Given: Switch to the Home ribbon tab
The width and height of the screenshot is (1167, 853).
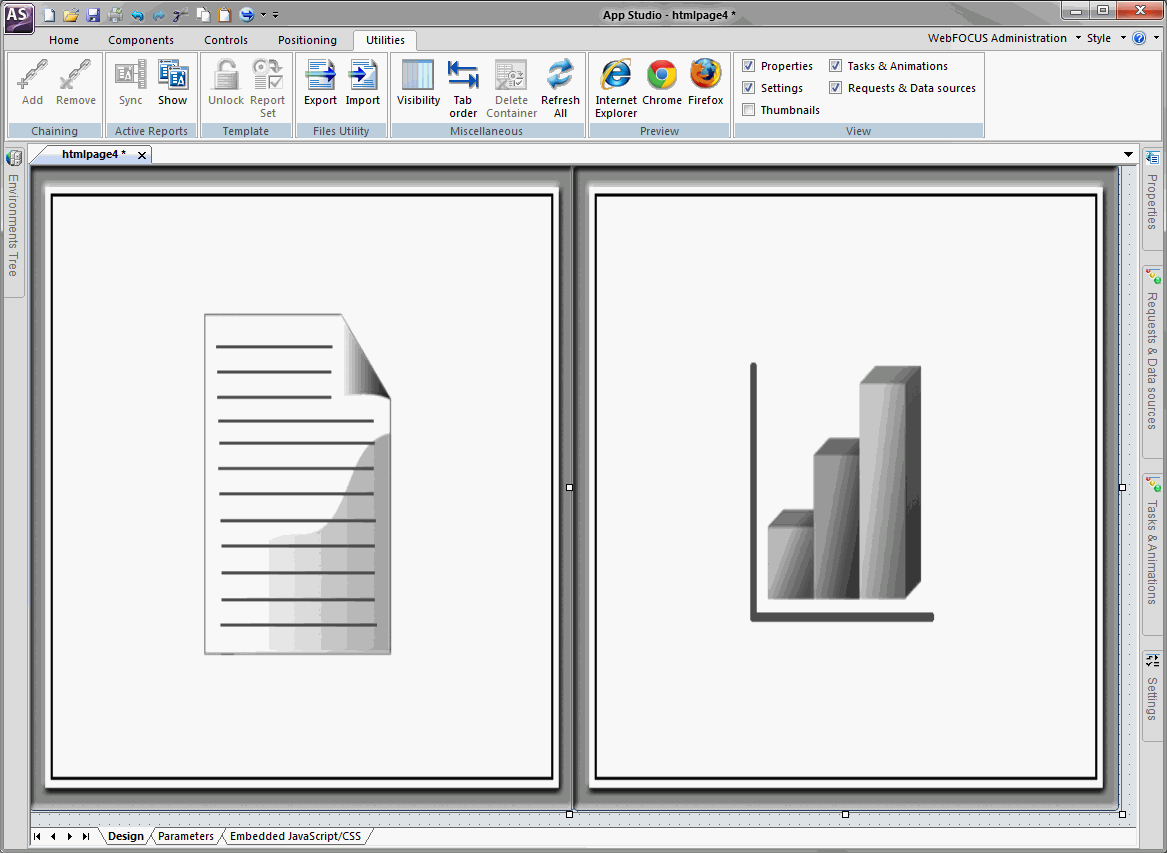Looking at the screenshot, I should (x=64, y=40).
